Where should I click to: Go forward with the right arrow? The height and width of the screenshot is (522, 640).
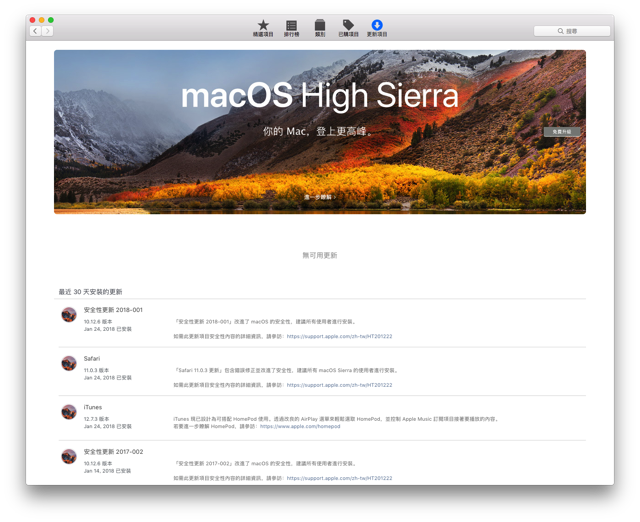tap(48, 31)
